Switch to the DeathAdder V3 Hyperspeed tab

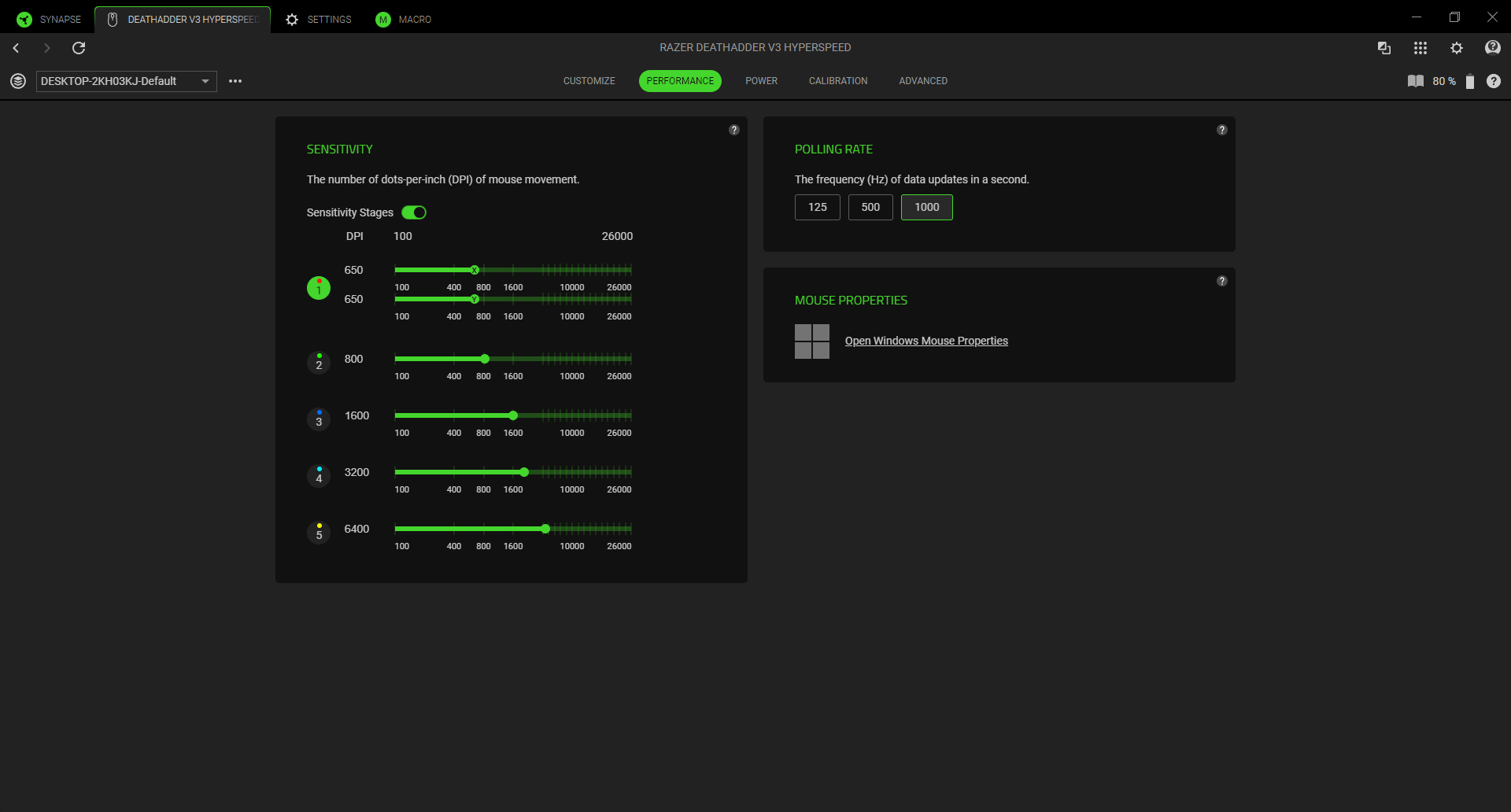(x=183, y=20)
